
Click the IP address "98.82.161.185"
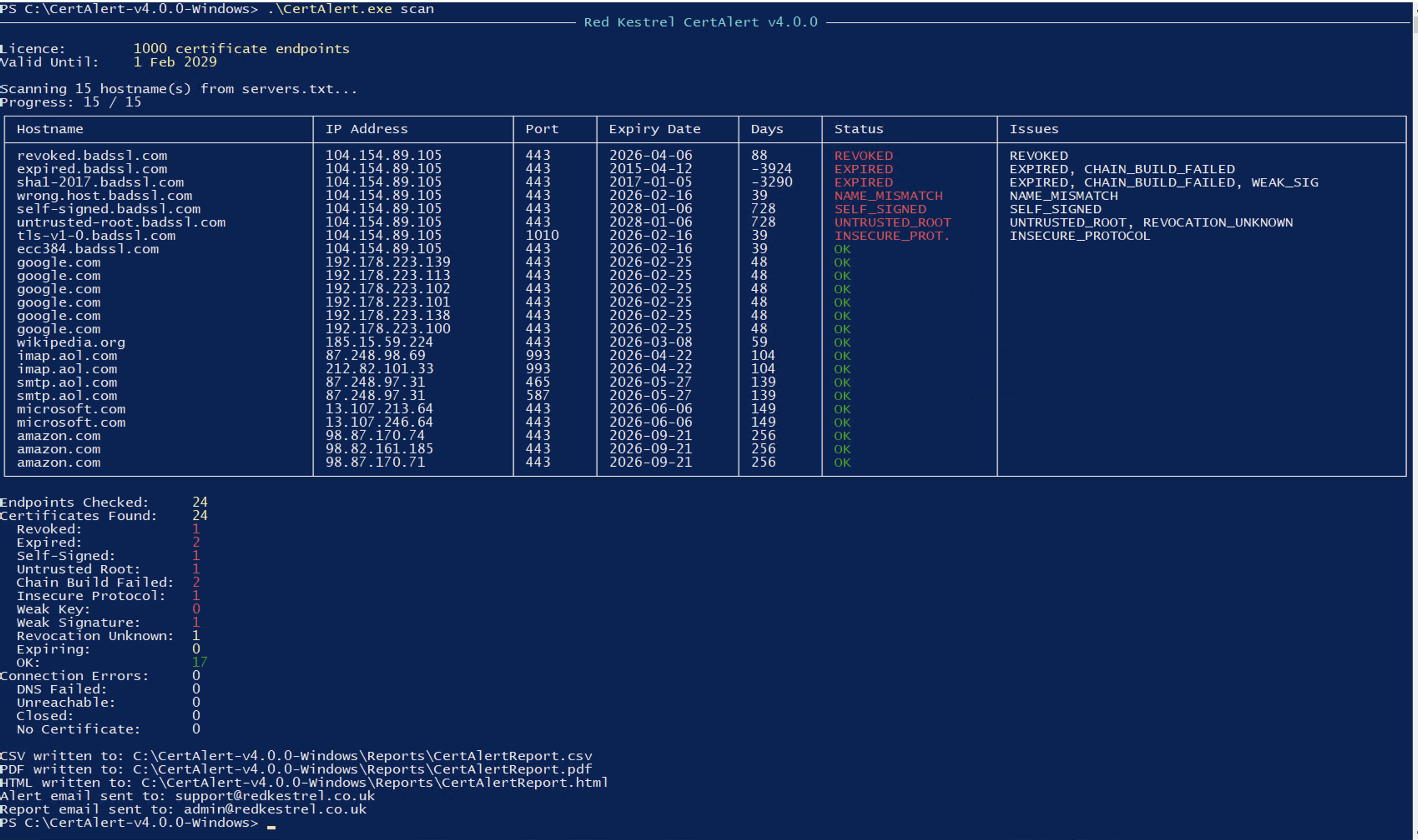[x=379, y=449]
